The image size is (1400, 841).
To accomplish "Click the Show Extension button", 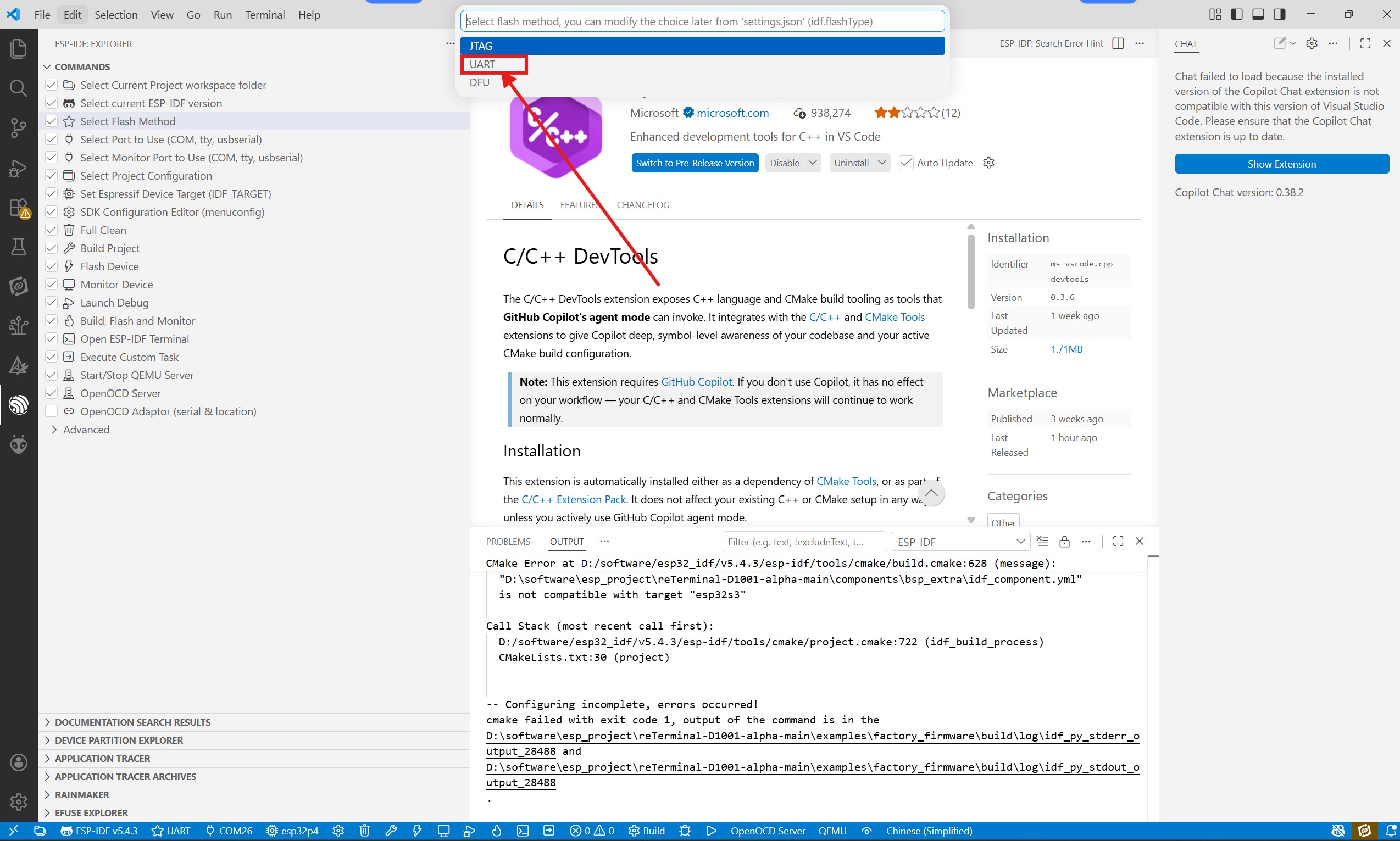I will pyautogui.click(x=1281, y=164).
